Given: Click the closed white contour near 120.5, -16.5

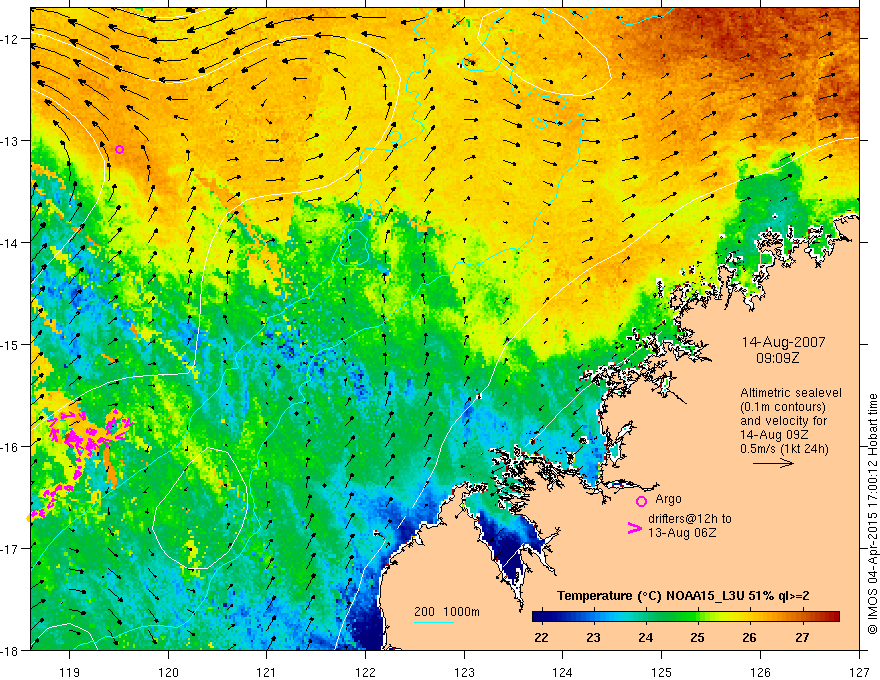Looking at the screenshot, I should pos(200,508).
